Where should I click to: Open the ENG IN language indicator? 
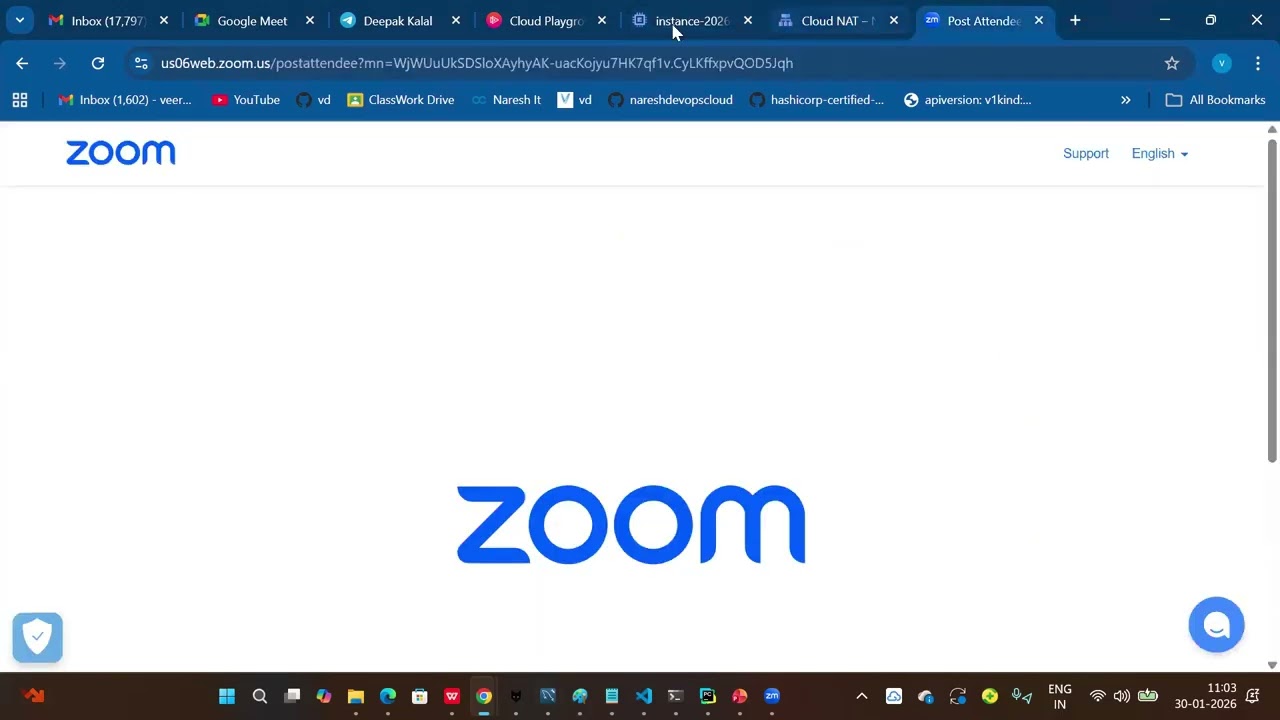[1060, 696]
